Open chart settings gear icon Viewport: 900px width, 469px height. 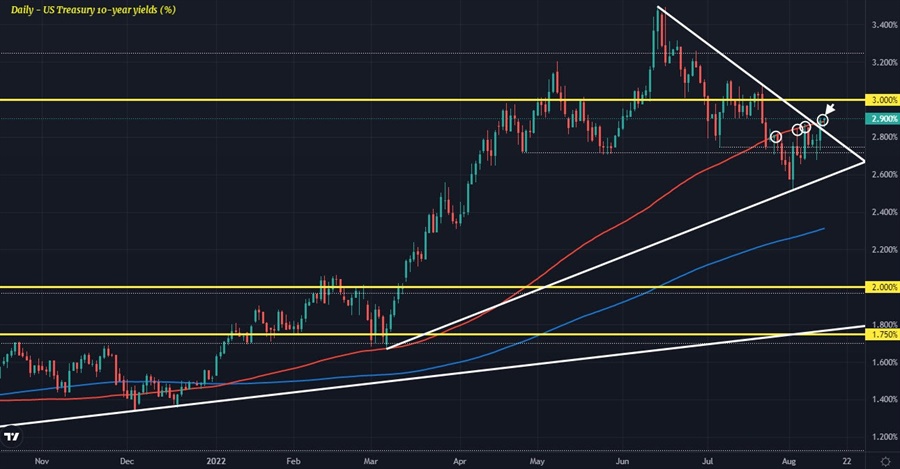(x=884, y=461)
